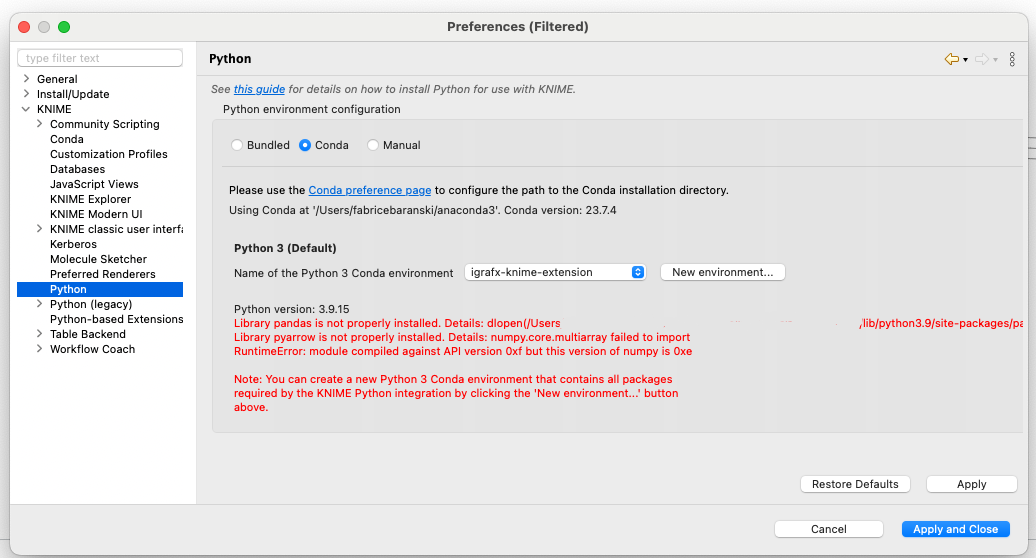The image size is (1036, 558).
Task: Open the back history dropdown arrow
Action: [965, 60]
